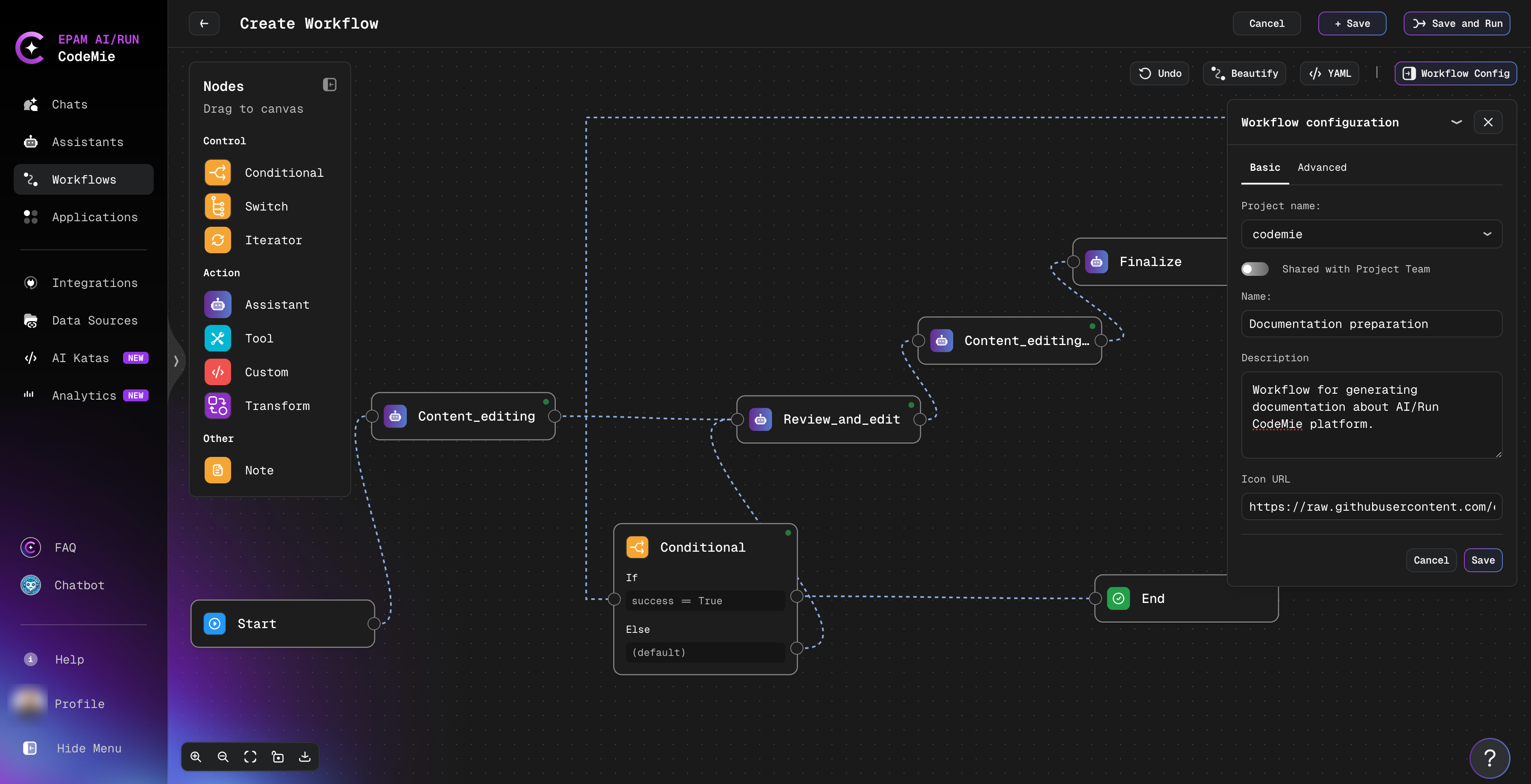This screenshot has height=784, width=1531.
Task: Toggle Shared with Project Team switch
Action: [x=1255, y=269]
